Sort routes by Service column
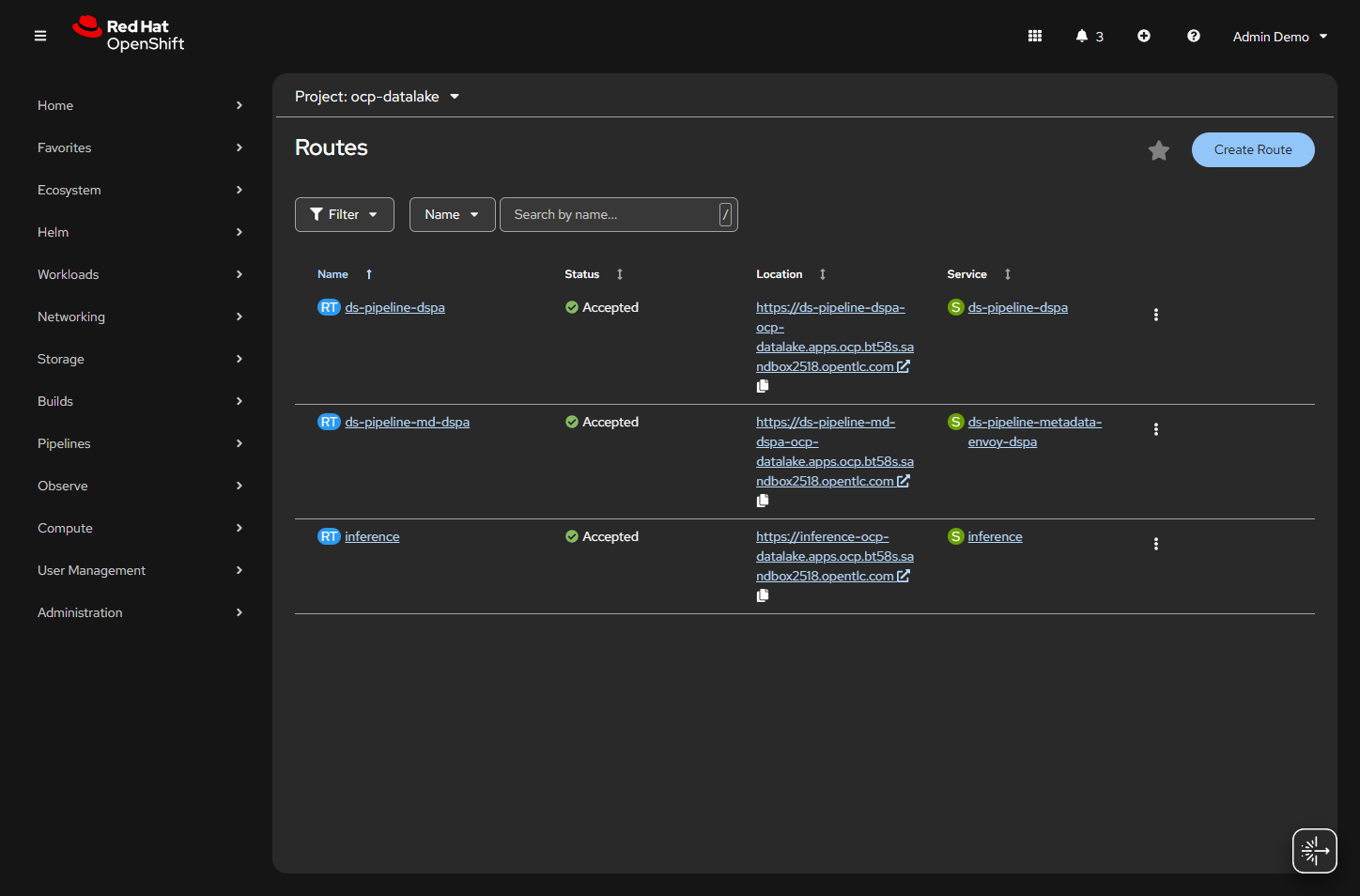Image resolution: width=1360 pixels, height=896 pixels. (979, 274)
